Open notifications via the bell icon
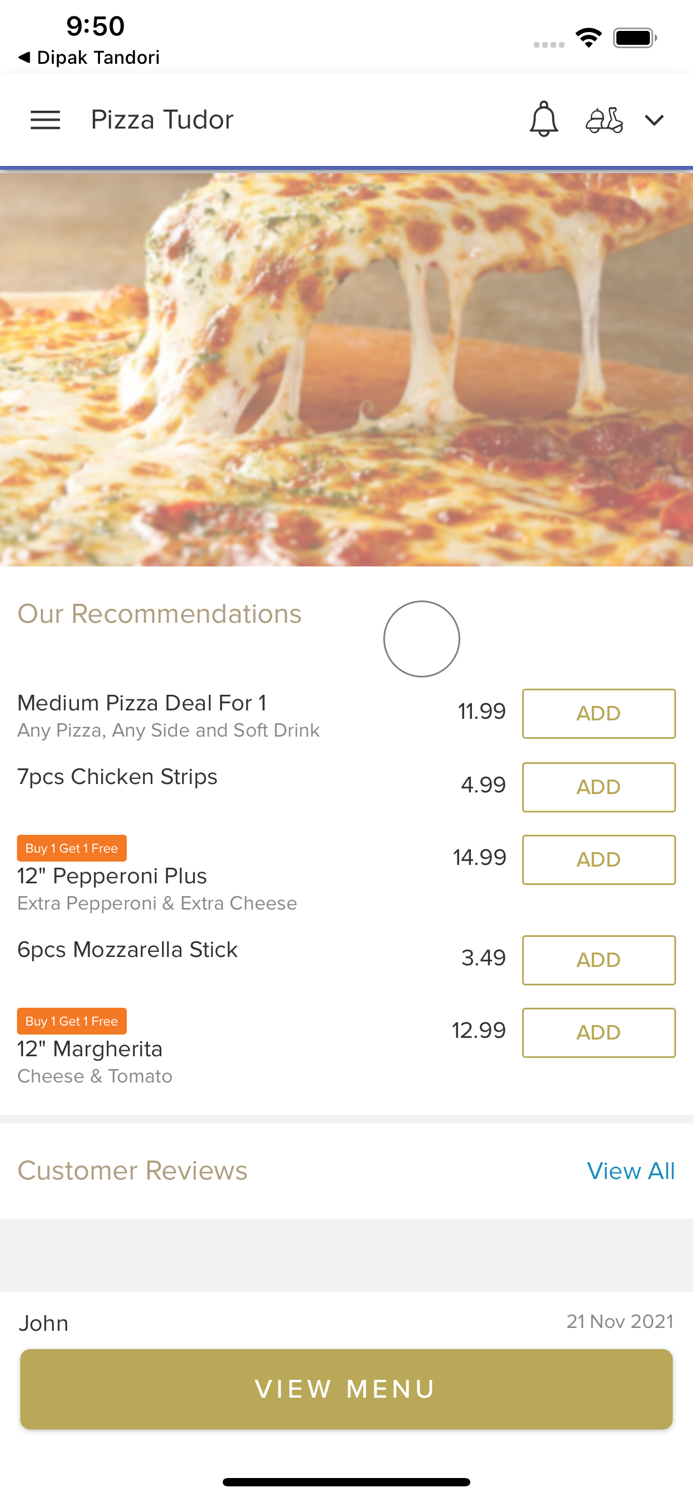693x1500 pixels. point(544,119)
